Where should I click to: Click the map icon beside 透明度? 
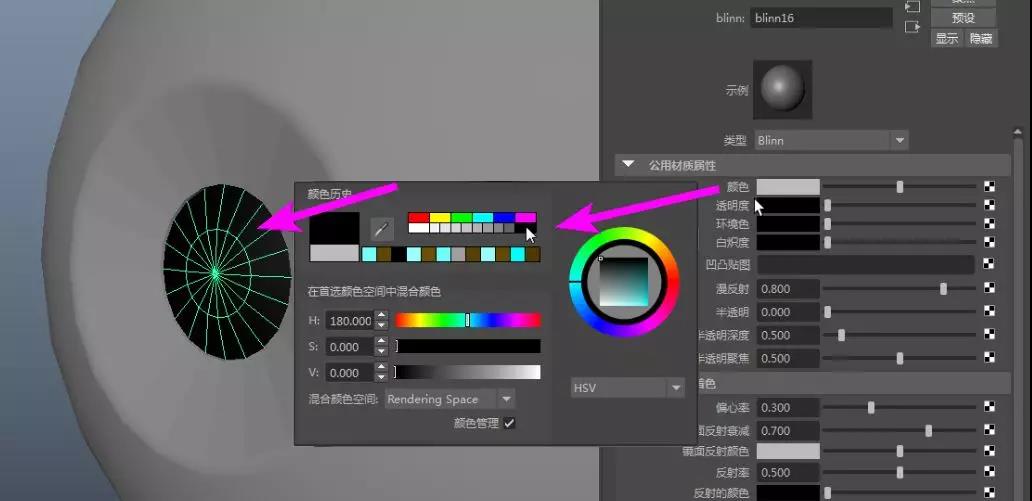[x=989, y=205]
